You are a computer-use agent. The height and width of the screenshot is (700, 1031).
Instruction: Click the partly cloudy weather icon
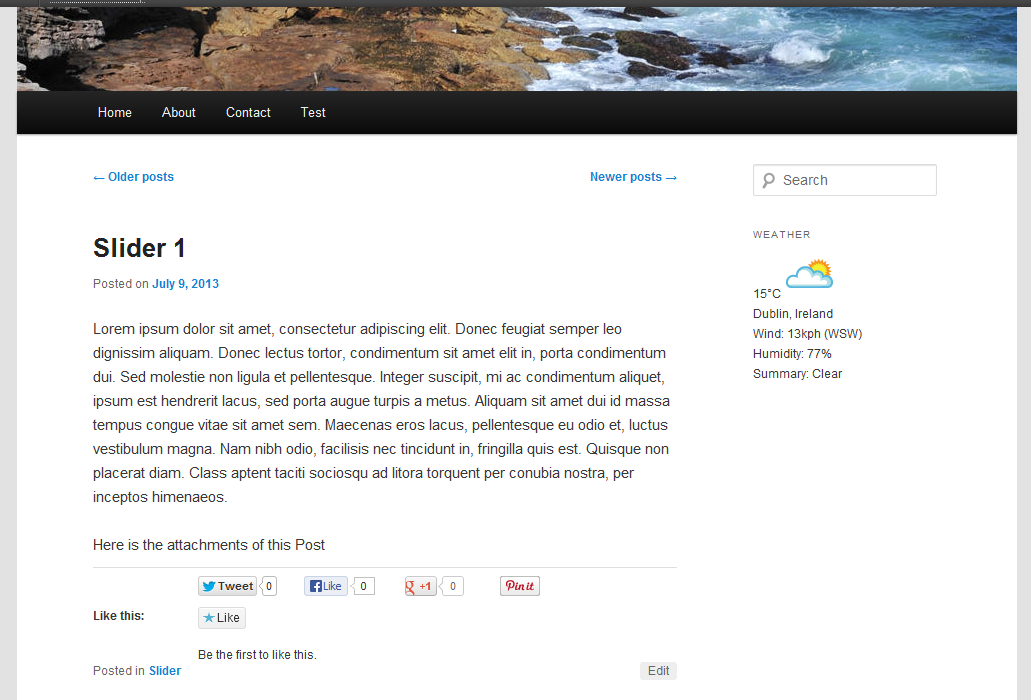coord(808,274)
